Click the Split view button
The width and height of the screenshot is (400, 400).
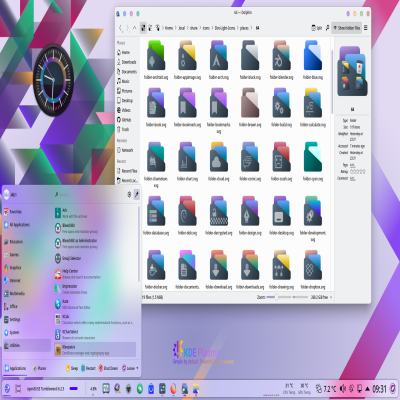[x=317, y=28]
